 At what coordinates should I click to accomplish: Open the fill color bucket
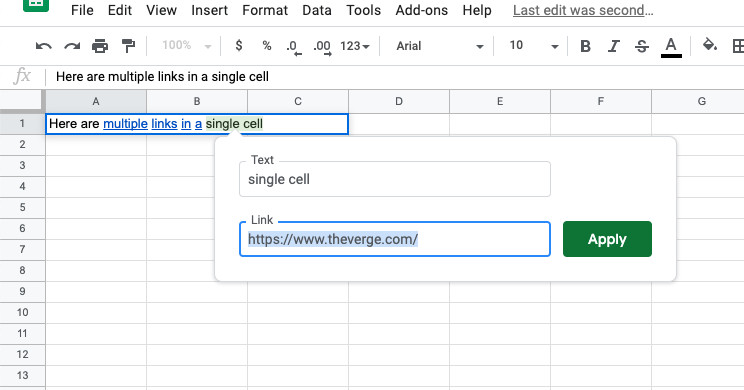710,45
